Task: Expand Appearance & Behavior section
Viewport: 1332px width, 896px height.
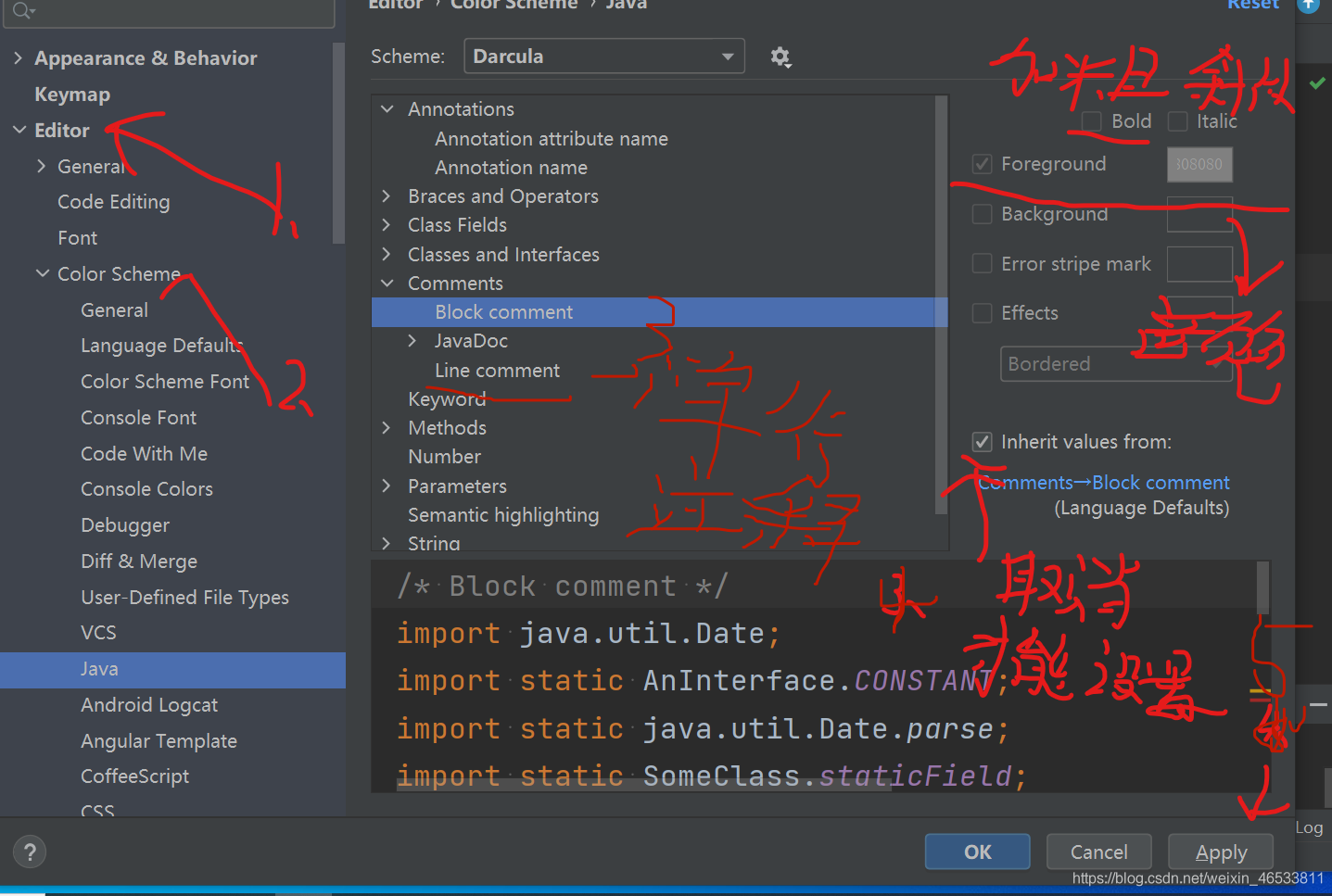Action: click(18, 58)
